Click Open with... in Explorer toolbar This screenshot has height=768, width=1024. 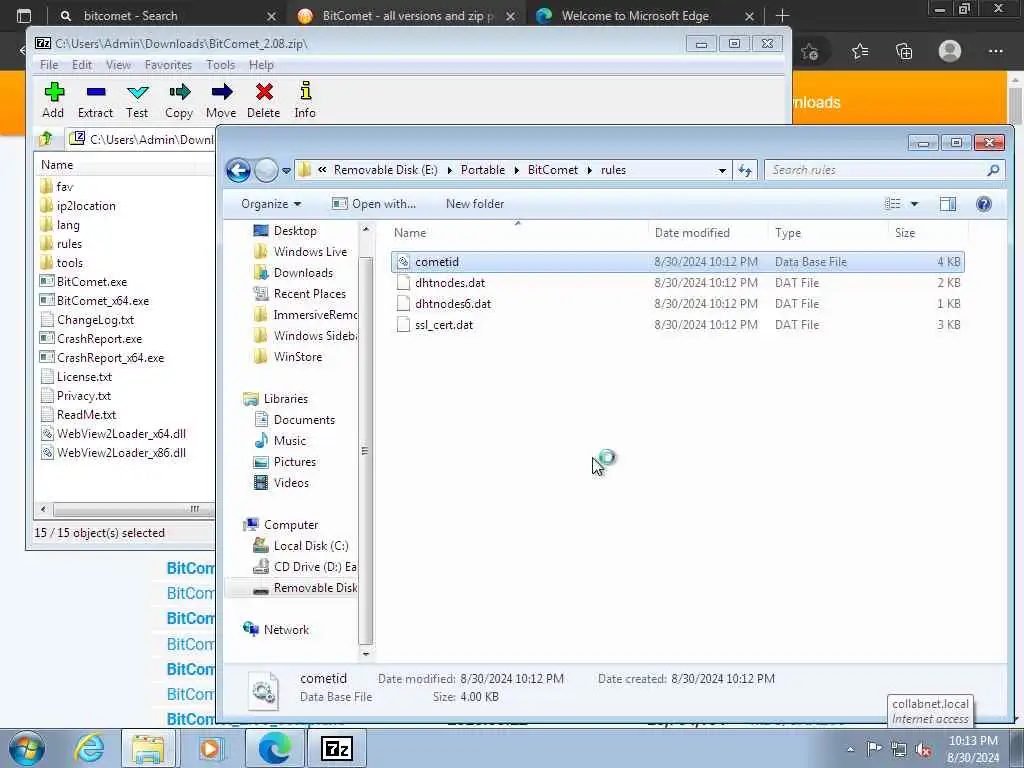(x=374, y=204)
